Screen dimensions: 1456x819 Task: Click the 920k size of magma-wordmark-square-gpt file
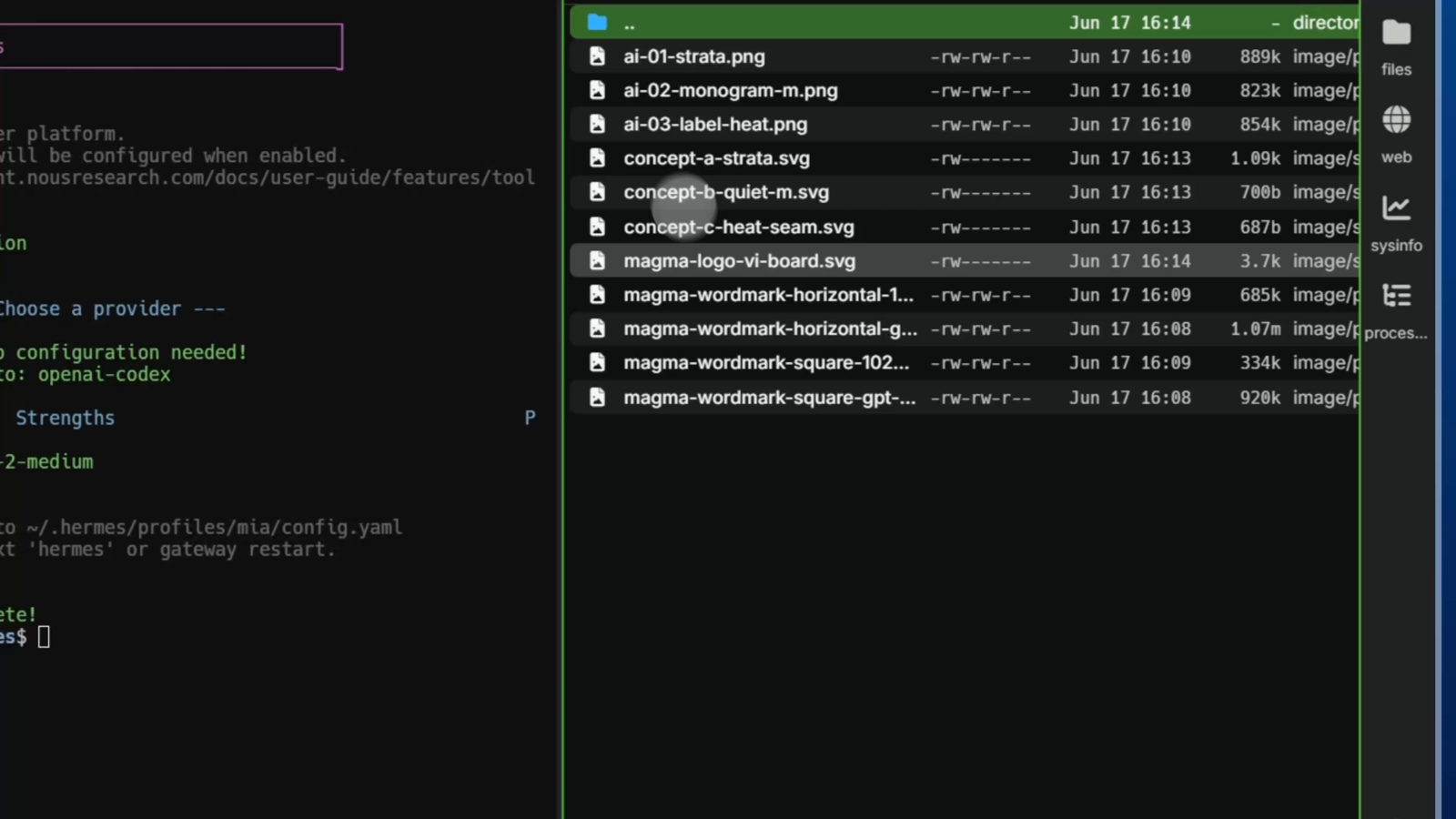click(x=1259, y=398)
